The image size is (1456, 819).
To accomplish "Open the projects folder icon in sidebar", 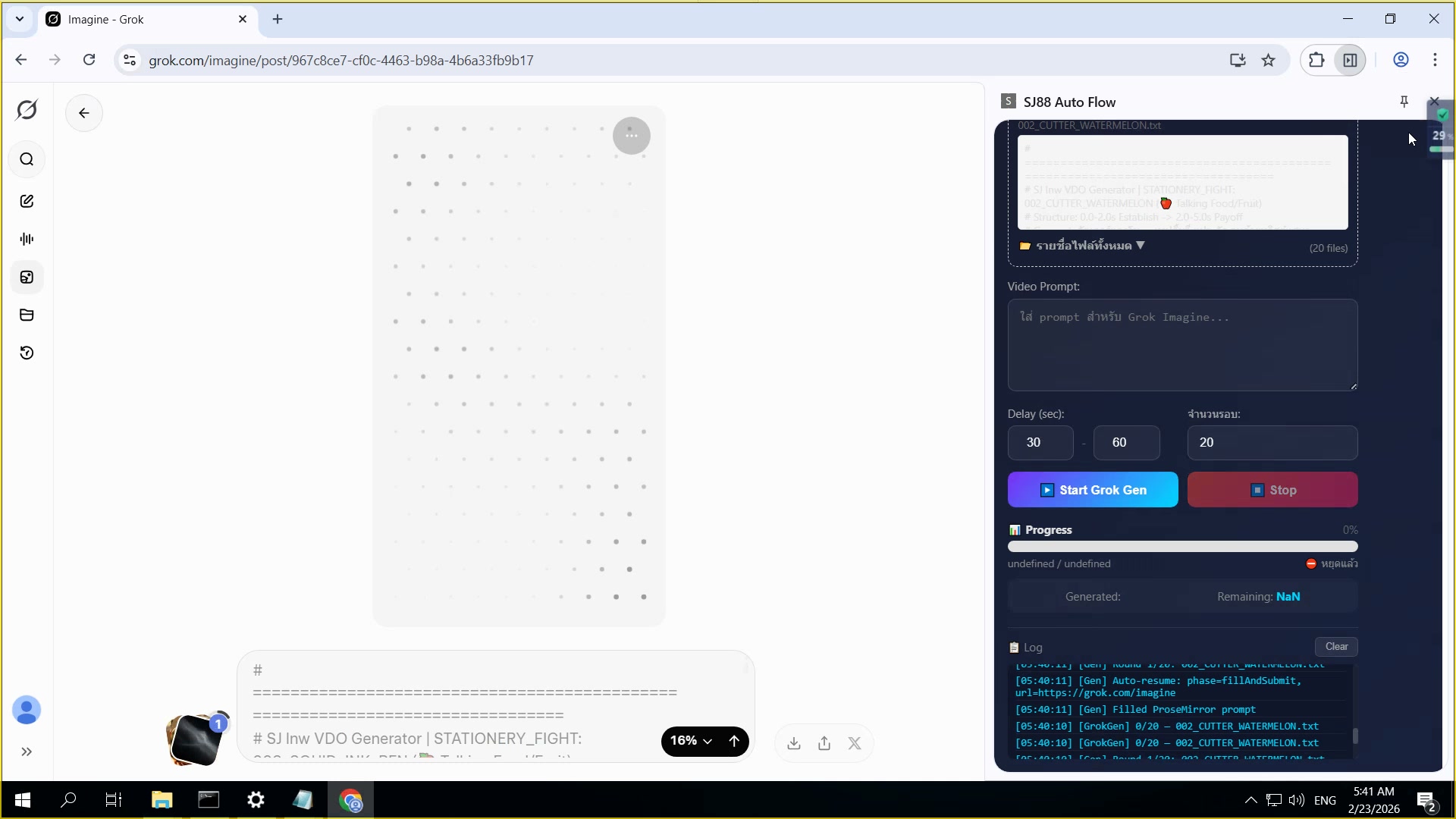I will [27, 315].
